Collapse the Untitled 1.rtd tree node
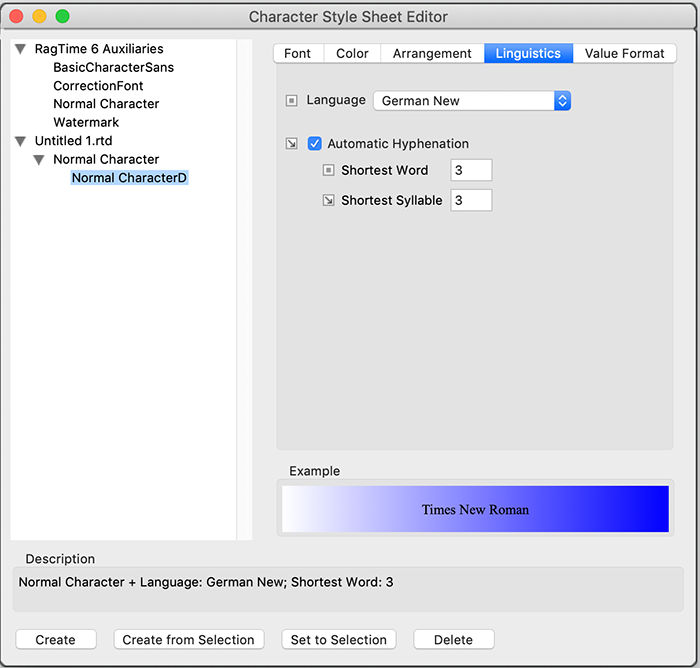The image size is (700, 668). point(21,141)
